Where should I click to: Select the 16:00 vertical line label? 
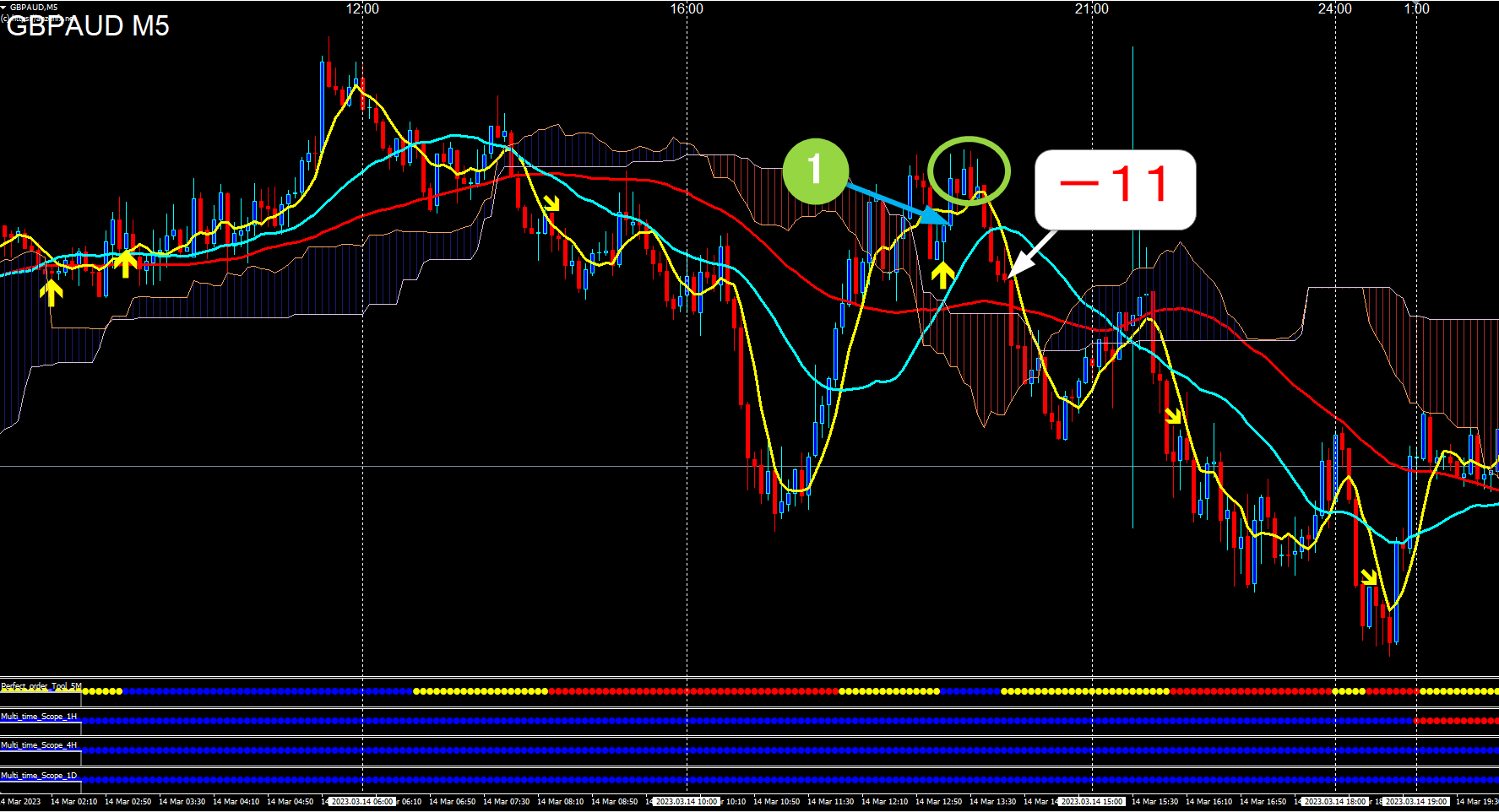pos(687,8)
